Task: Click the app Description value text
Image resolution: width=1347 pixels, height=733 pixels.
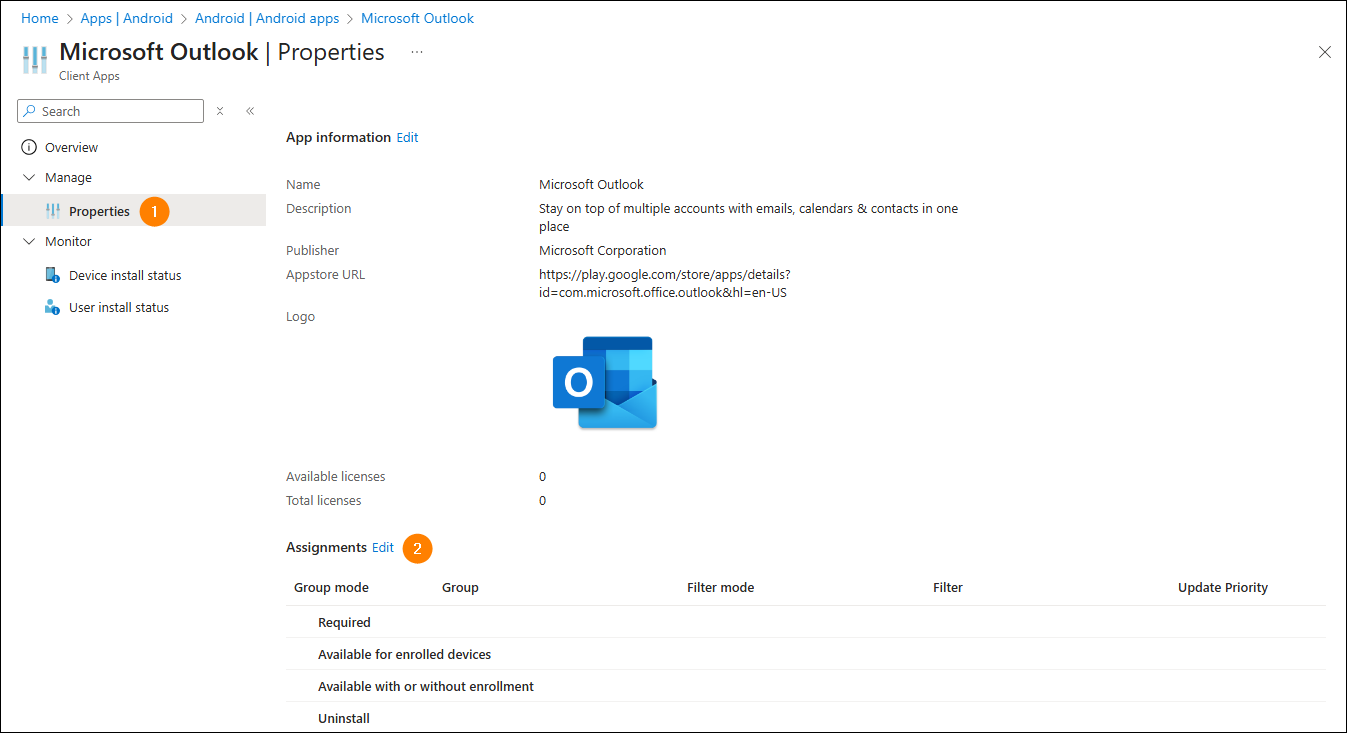Action: [748, 217]
